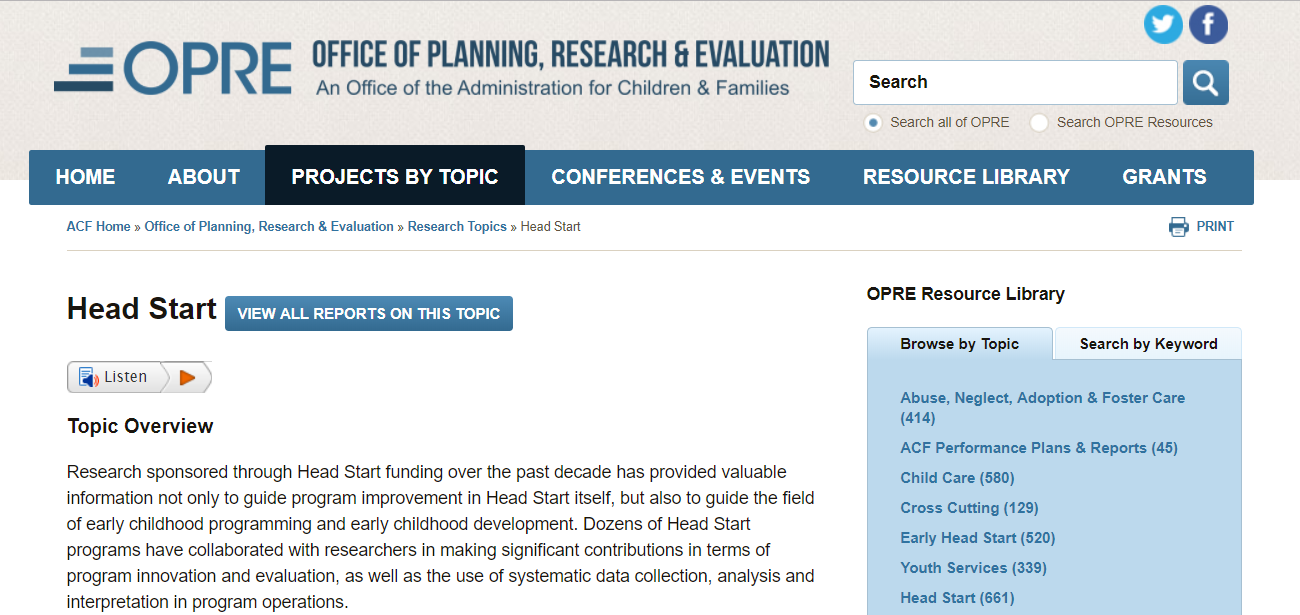The image size is (1300, 615).
Task: Open the Cross Cutting (129) topic
Action: tap(969, 508)
